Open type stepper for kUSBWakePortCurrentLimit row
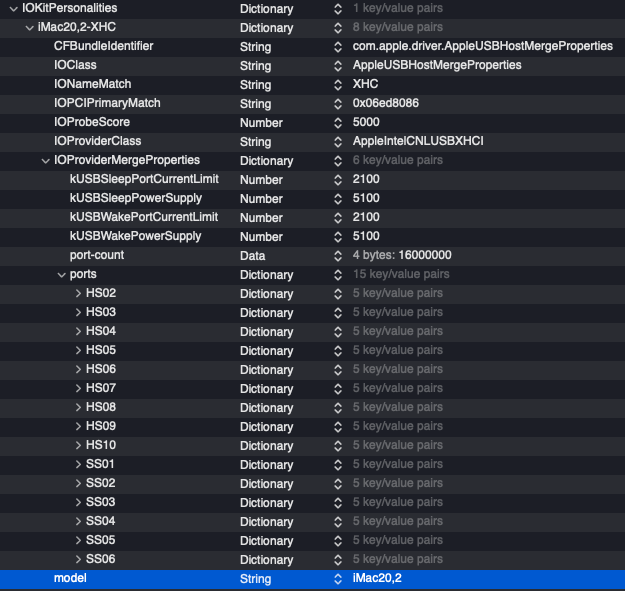This screenshot has width=625, height=591. tap(338, 218)
